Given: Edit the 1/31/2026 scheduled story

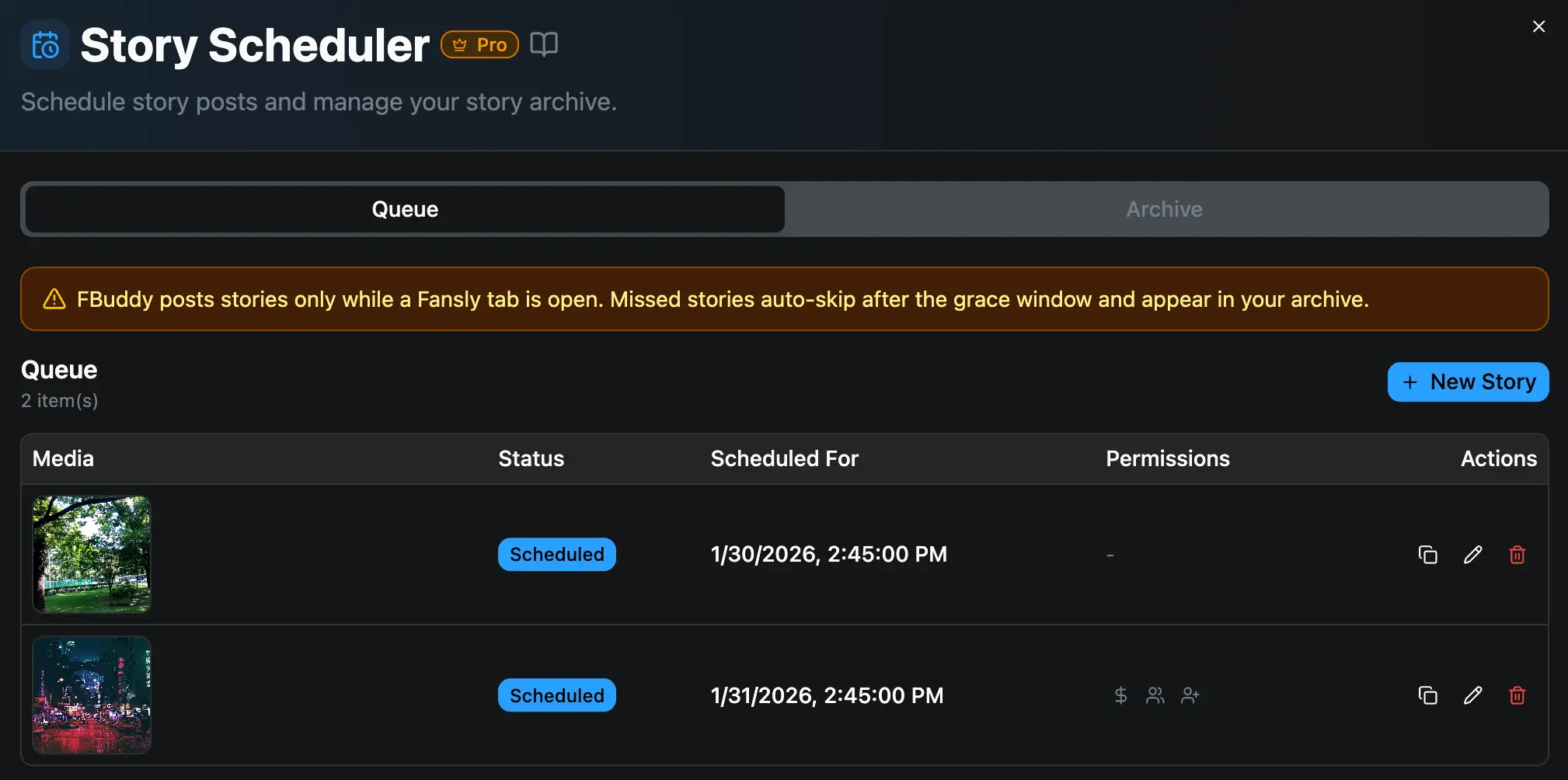Looking at the screenshot, I should coord(1472,695).
